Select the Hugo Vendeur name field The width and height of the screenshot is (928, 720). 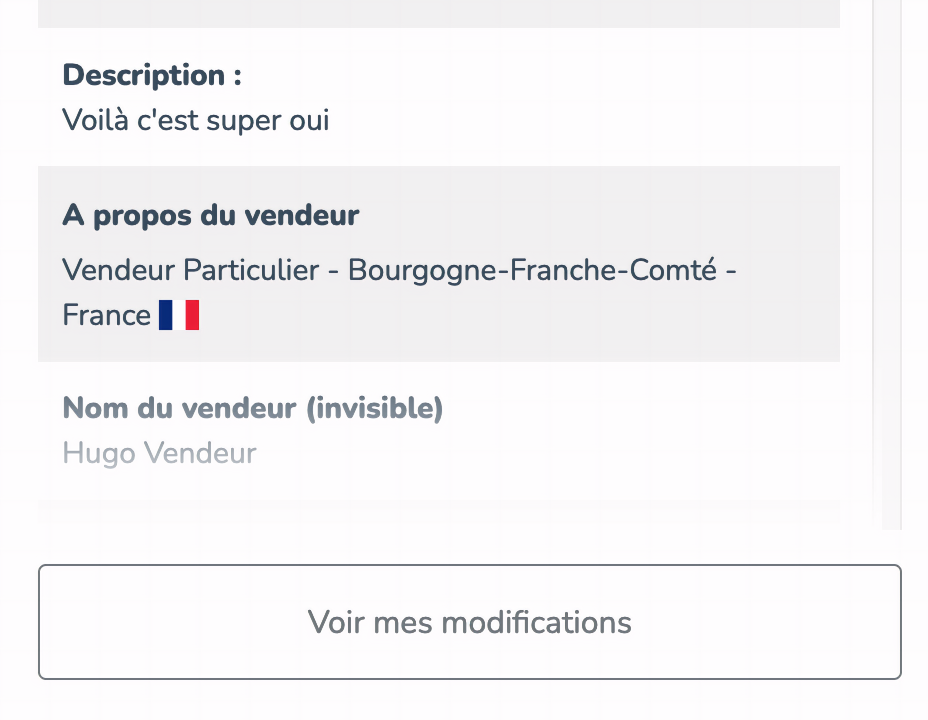(x=159, y=453)
